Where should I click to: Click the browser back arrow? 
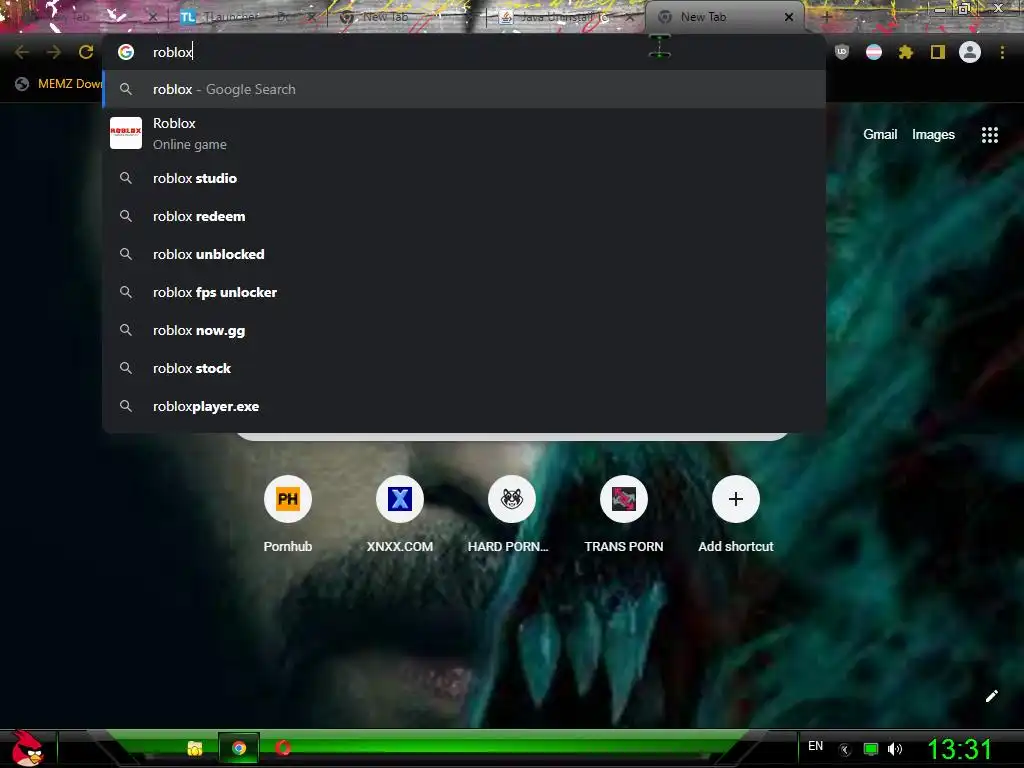(x=22, y=52)
